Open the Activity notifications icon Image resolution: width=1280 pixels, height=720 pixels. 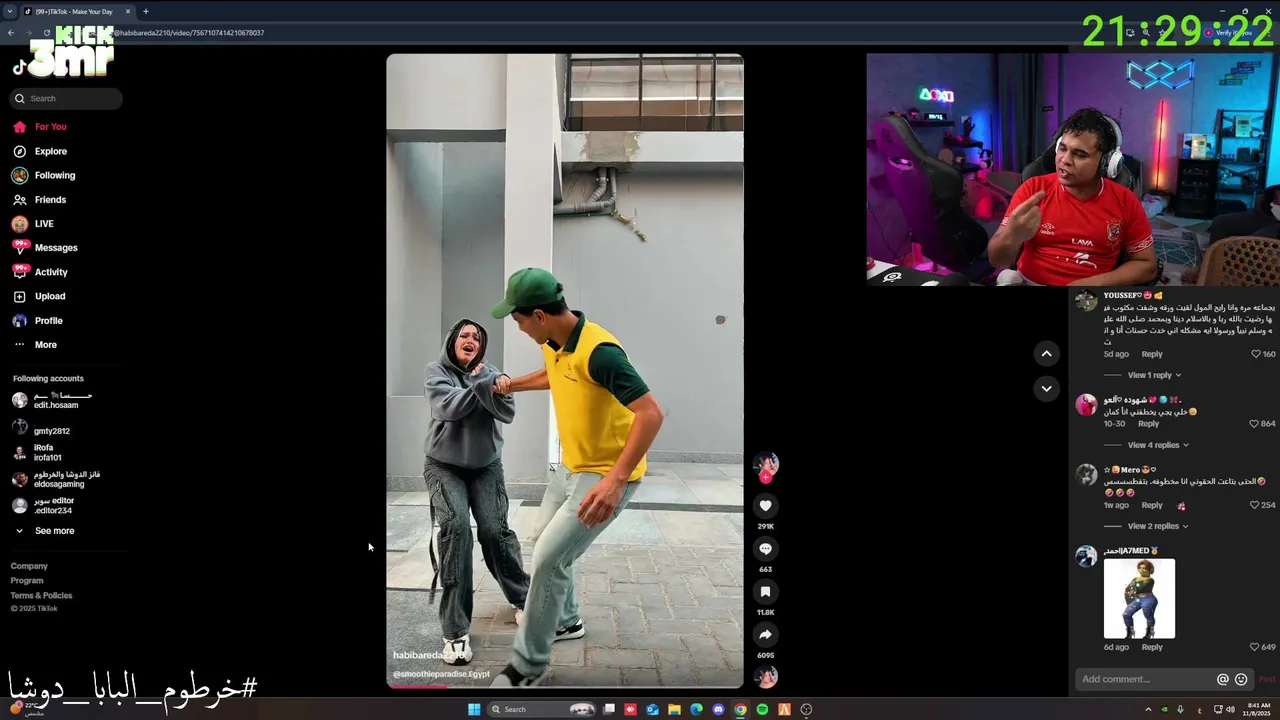tap(20, 271)
